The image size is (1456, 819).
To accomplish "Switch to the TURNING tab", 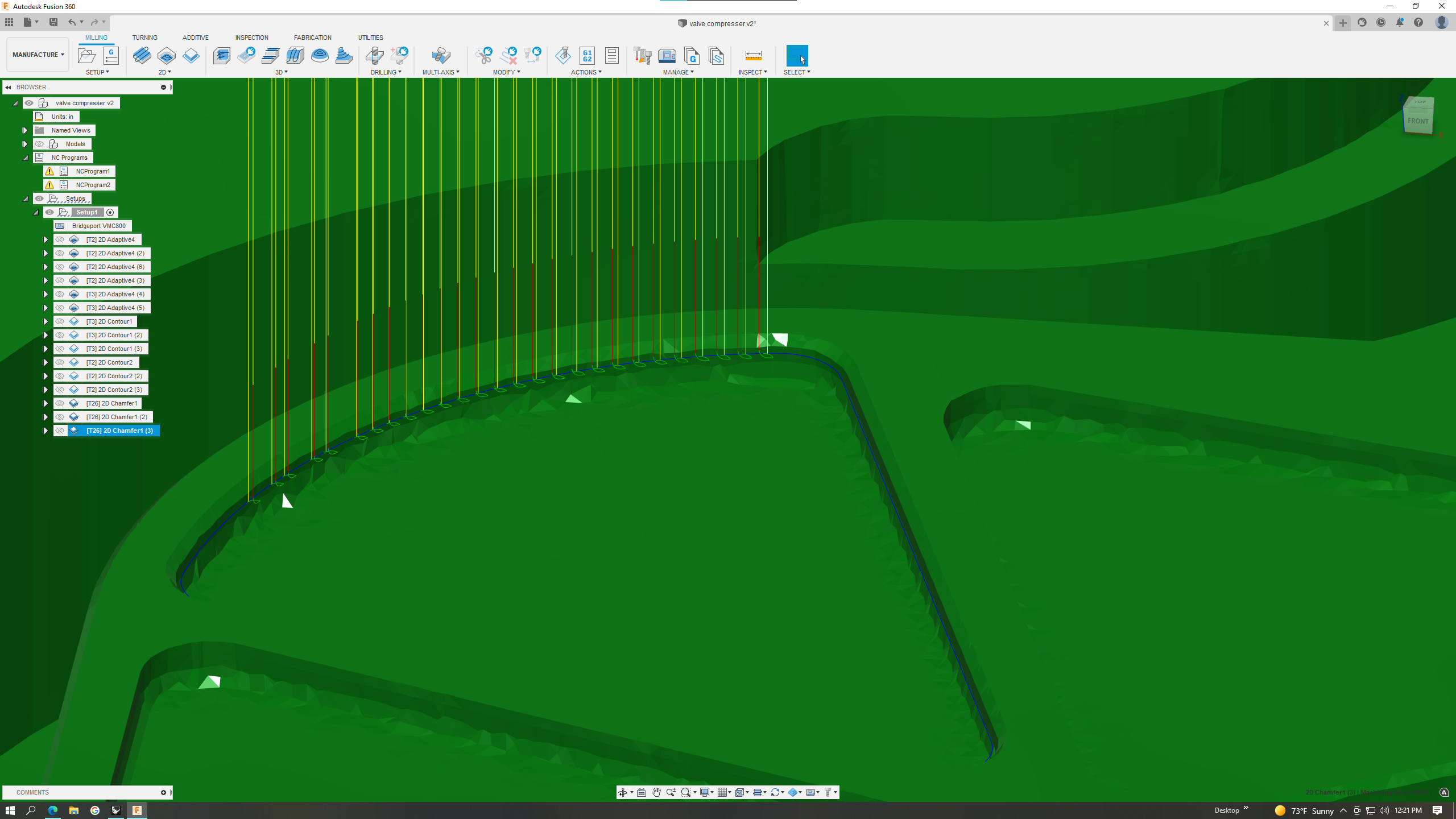I will tap(145, 38).
